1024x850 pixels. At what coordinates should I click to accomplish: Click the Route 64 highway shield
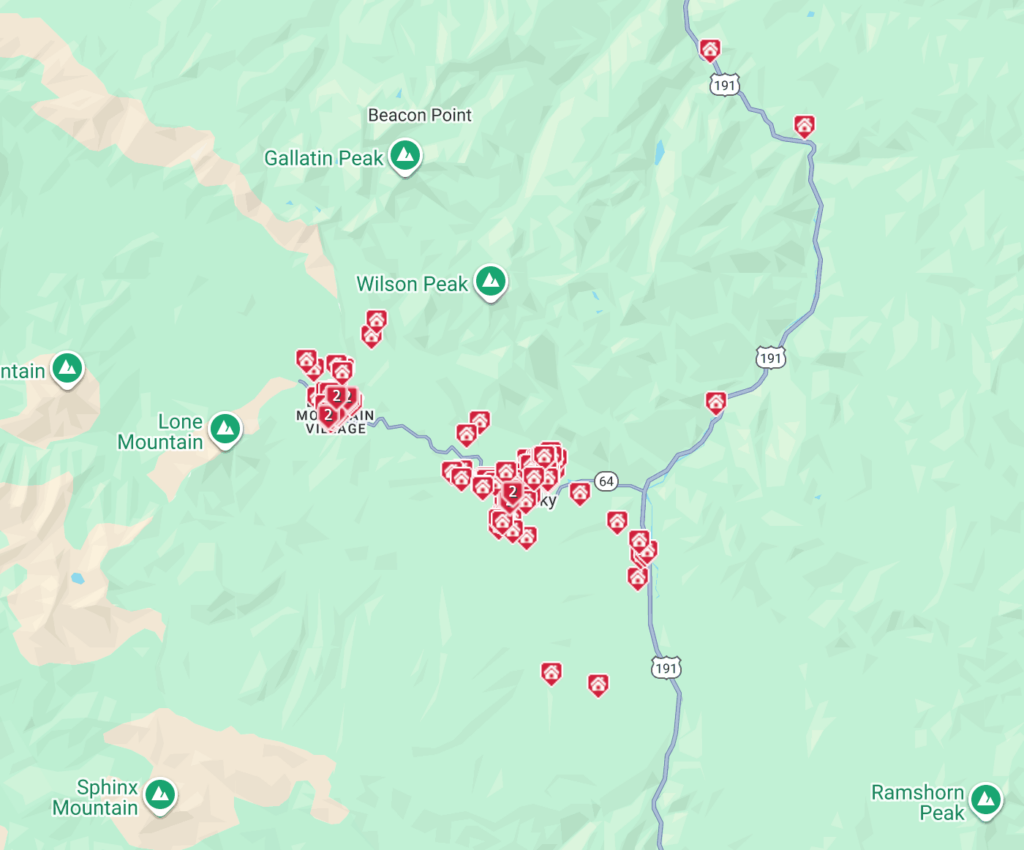point(607,481)
